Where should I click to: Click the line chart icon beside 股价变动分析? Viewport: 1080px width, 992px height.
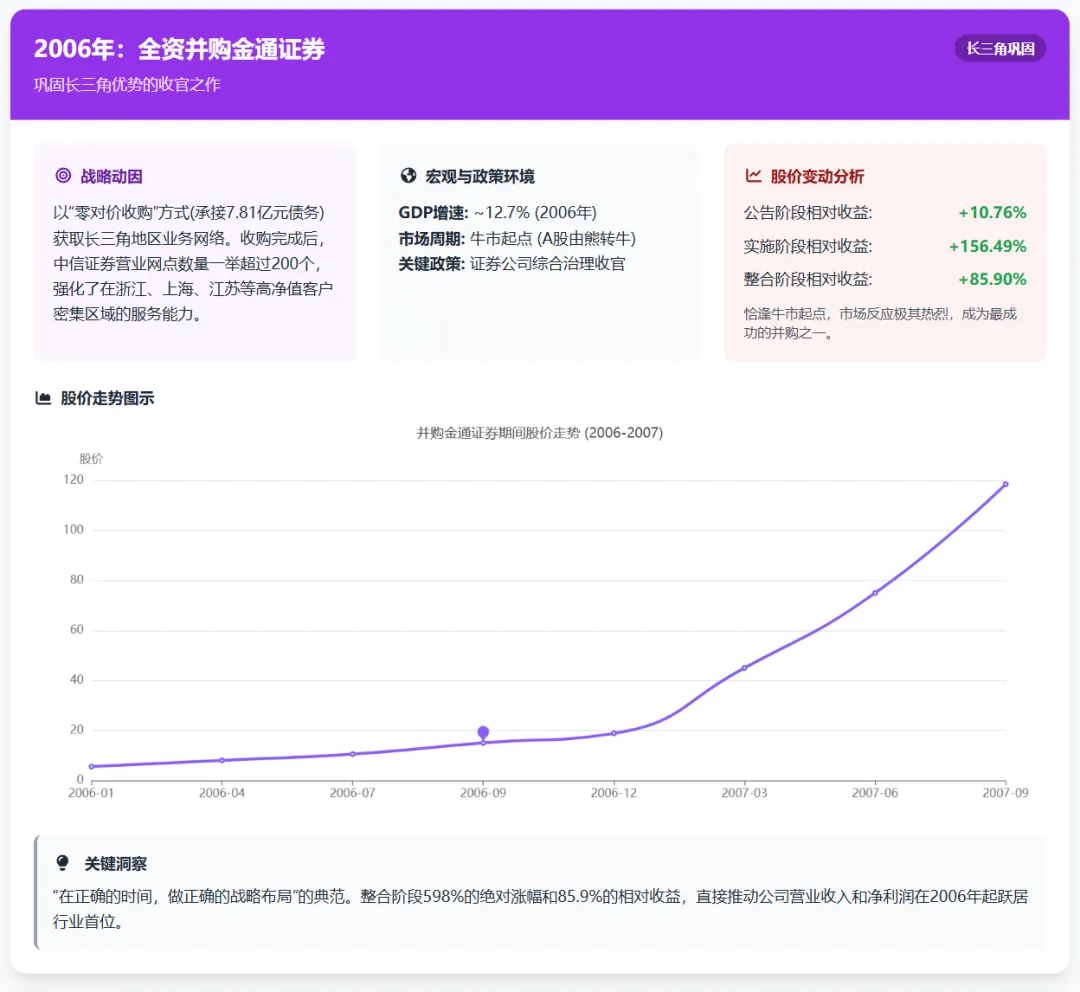coord(753,176)
